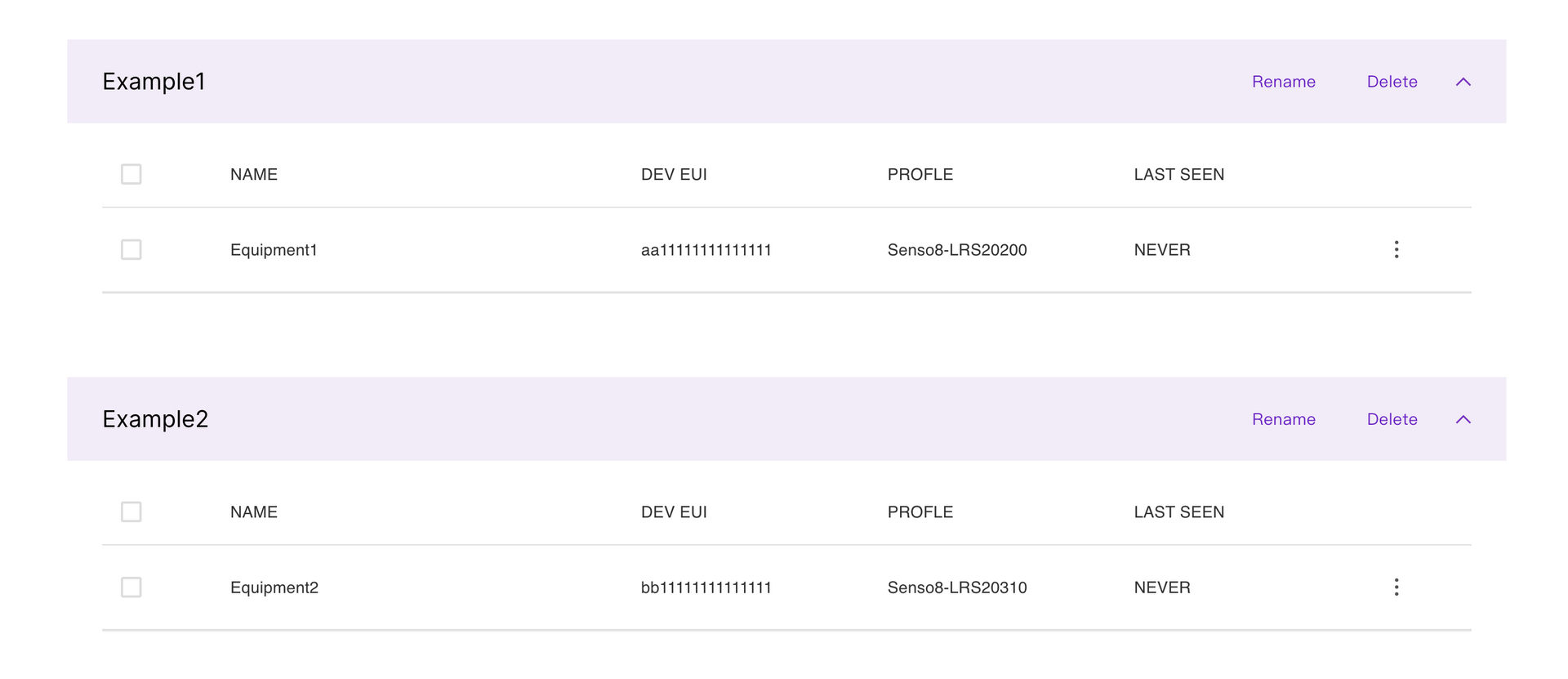
Task: Click the Senso8-LRS20310 profile entry
Action: click(x=957, y=587)
